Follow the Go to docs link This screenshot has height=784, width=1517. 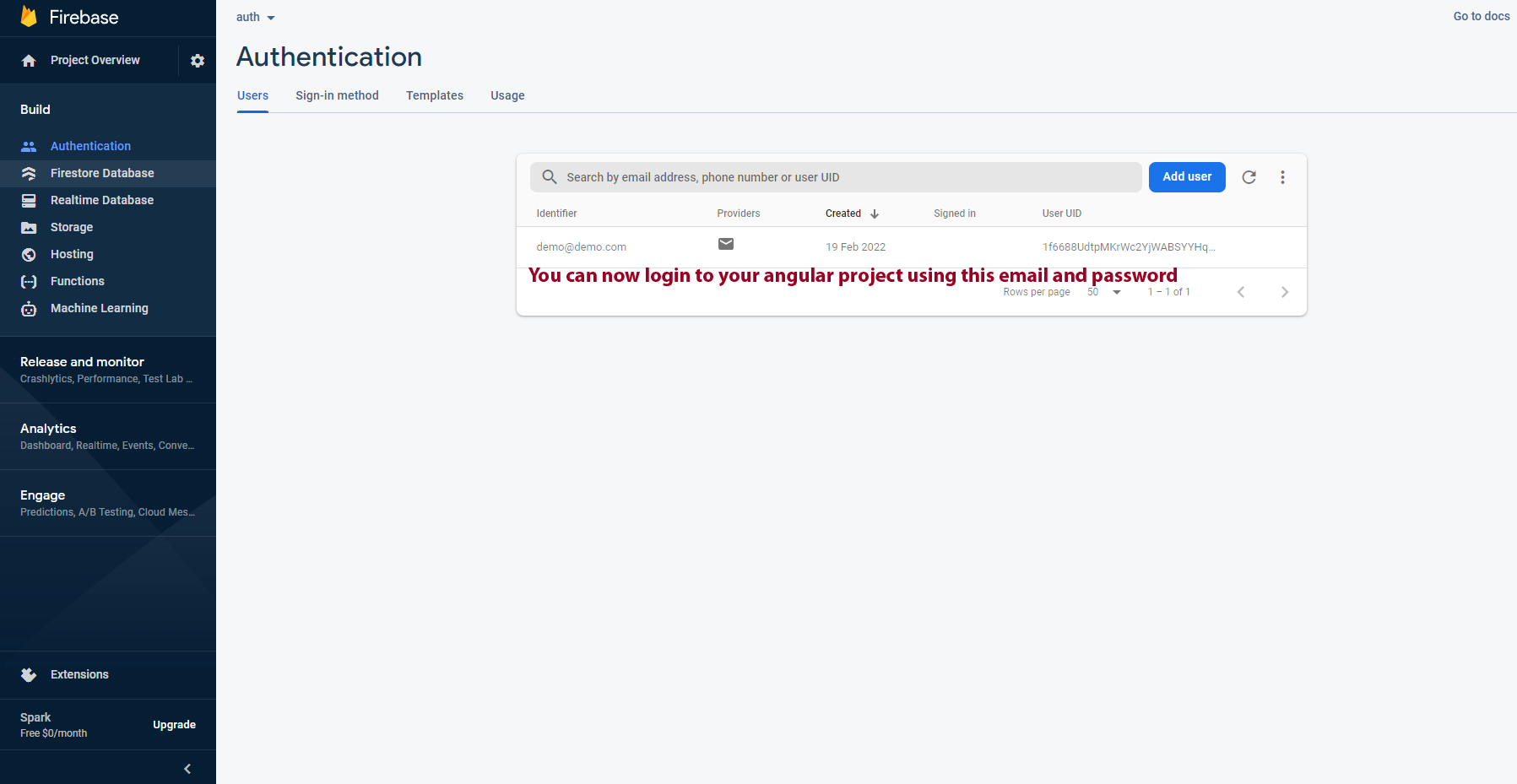click(1481, 16)
